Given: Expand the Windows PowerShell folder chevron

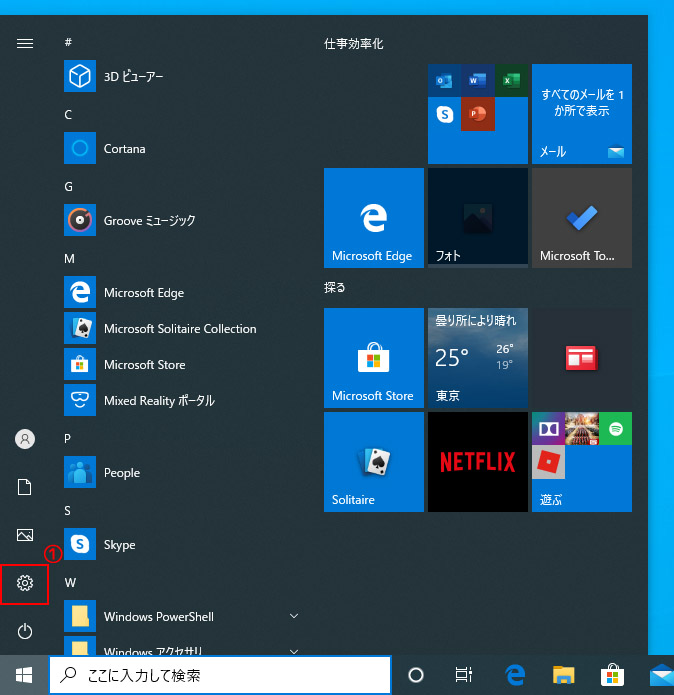Looking at the screenshot, I should click(x=293, y=616).
